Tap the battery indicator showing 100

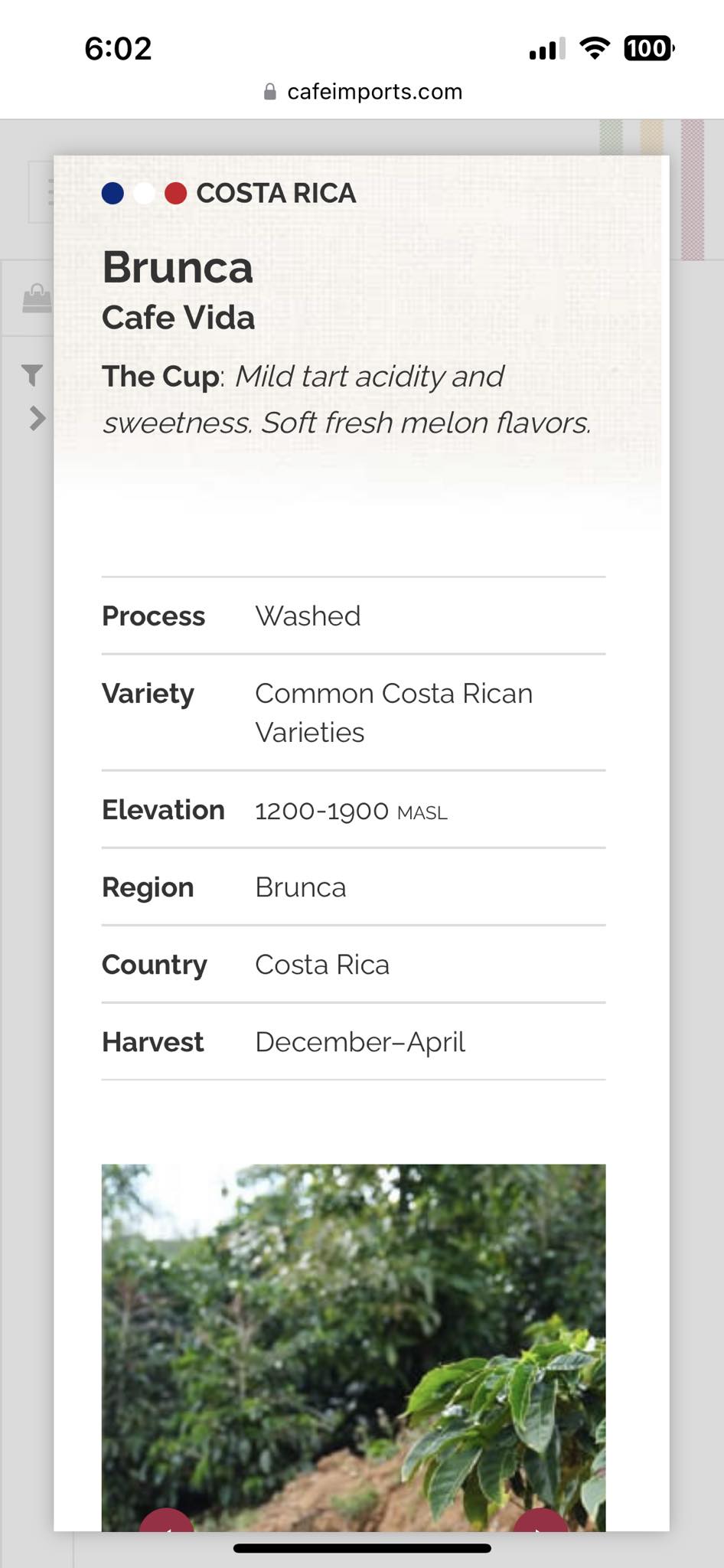[x=648, y=48]
